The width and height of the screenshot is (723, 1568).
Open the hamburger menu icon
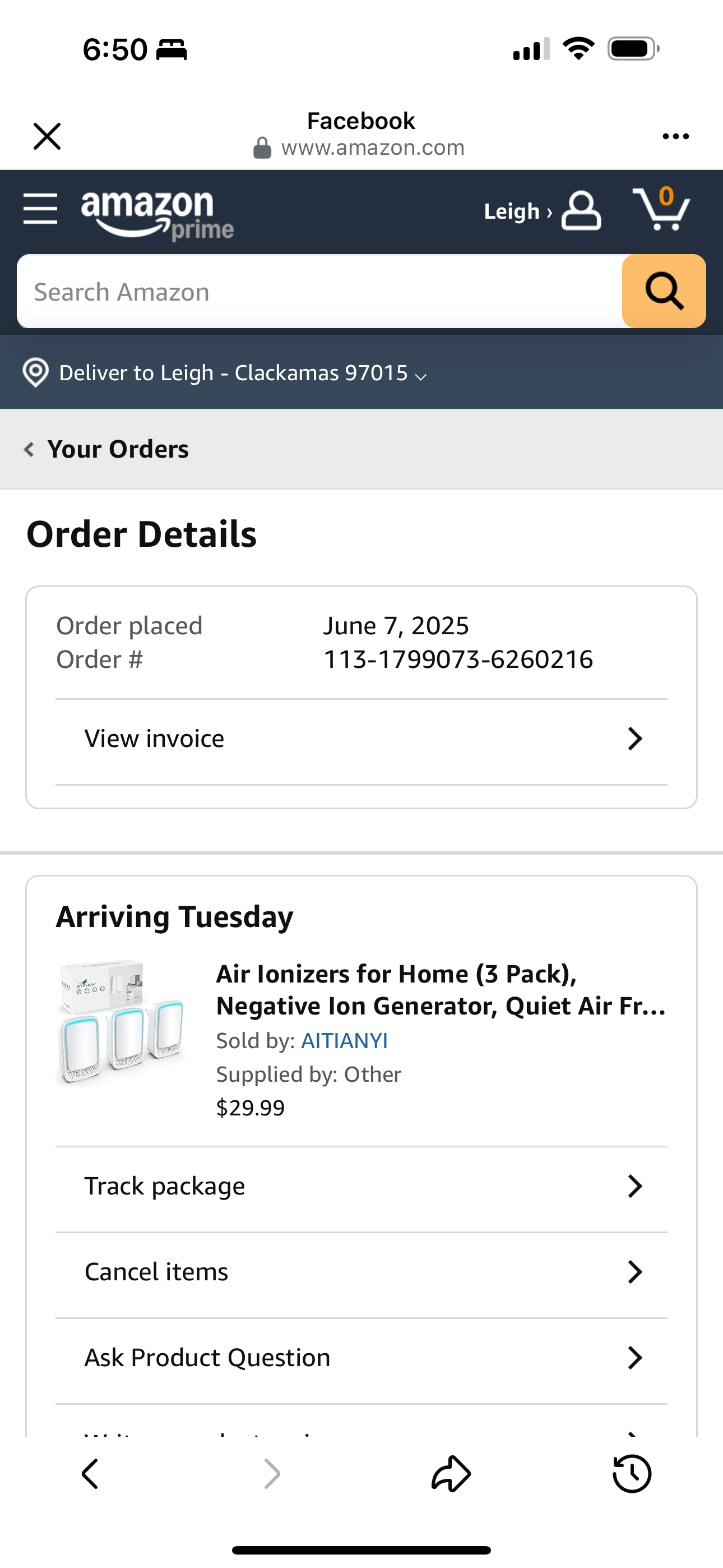point(40,209)
